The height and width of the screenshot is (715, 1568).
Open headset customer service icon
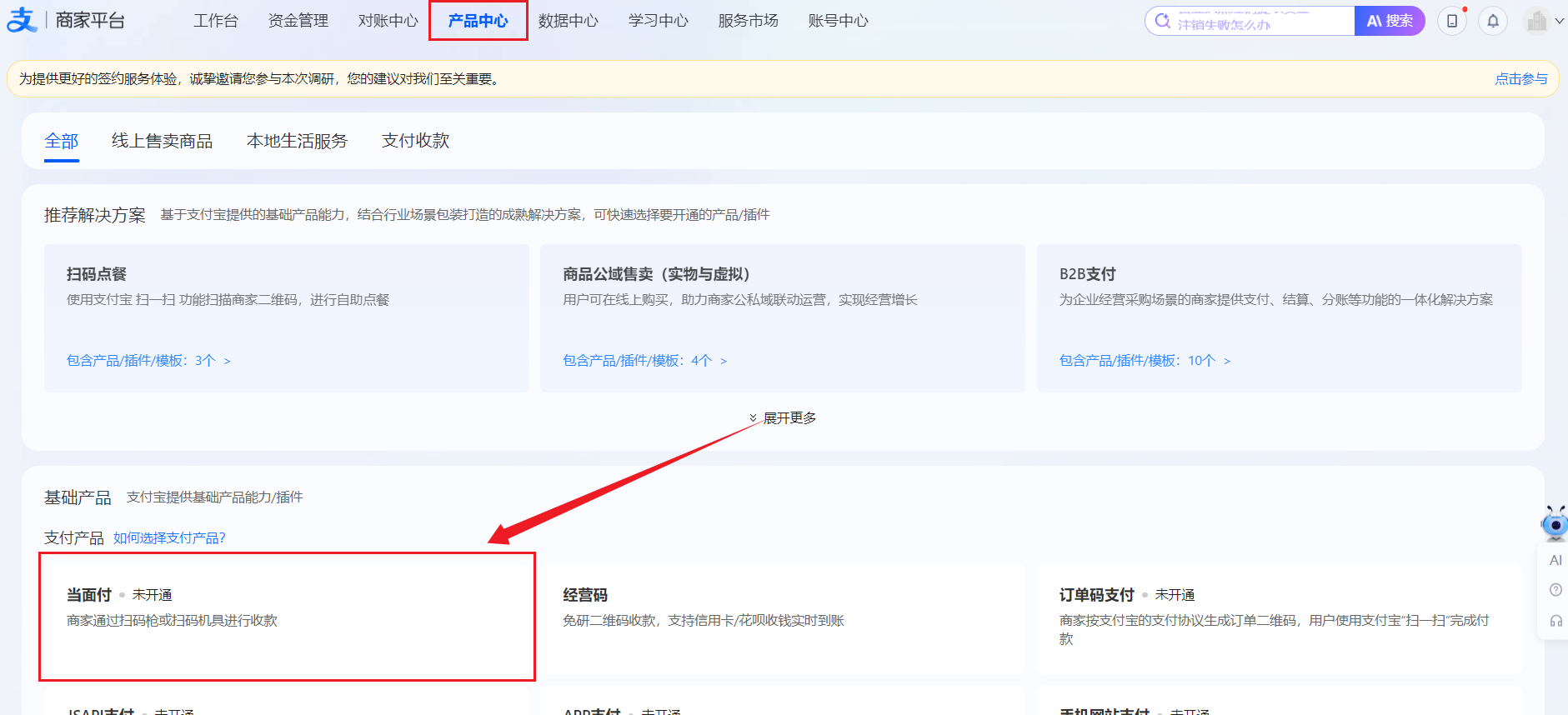click(1555, 621)
